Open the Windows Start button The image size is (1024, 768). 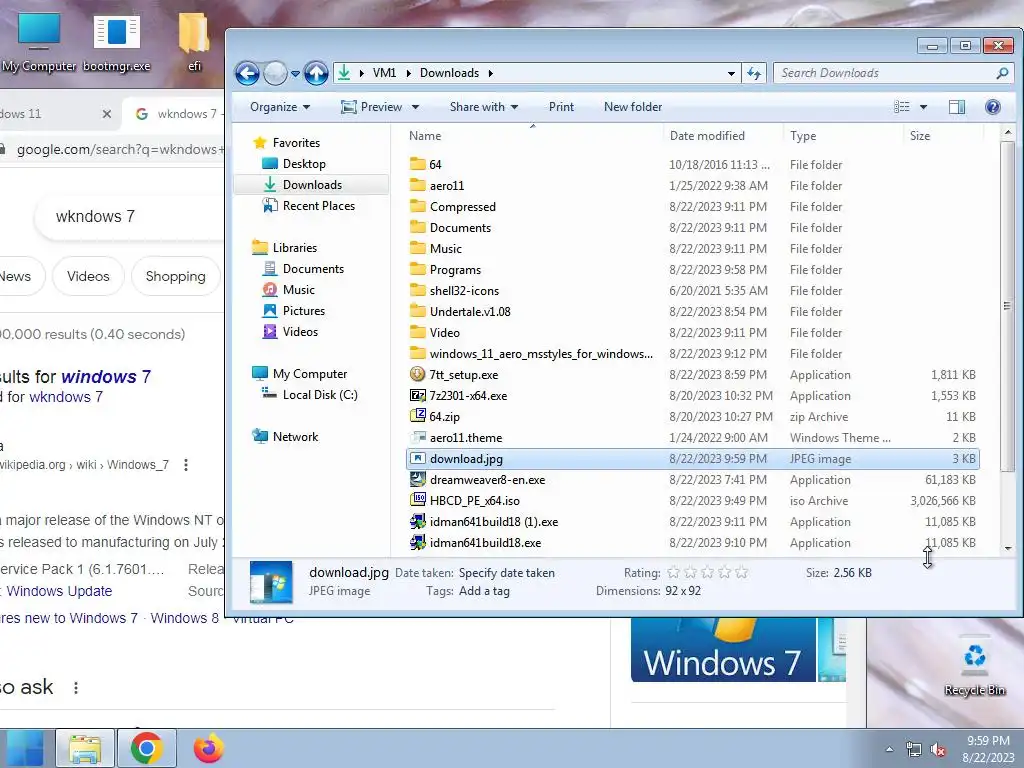pos(25,748)
